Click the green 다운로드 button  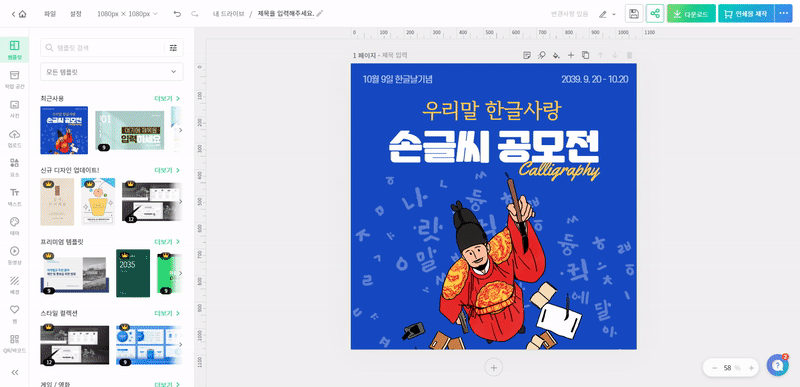pyautogui.click(x=691, y=14)
